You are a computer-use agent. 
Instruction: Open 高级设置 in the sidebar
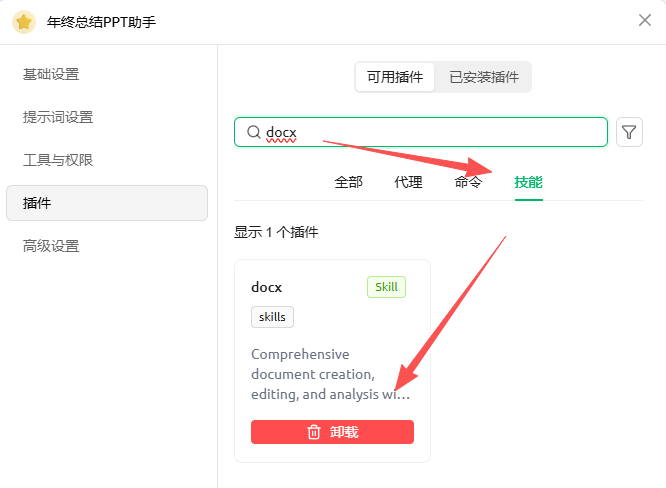tap(51, 246)
